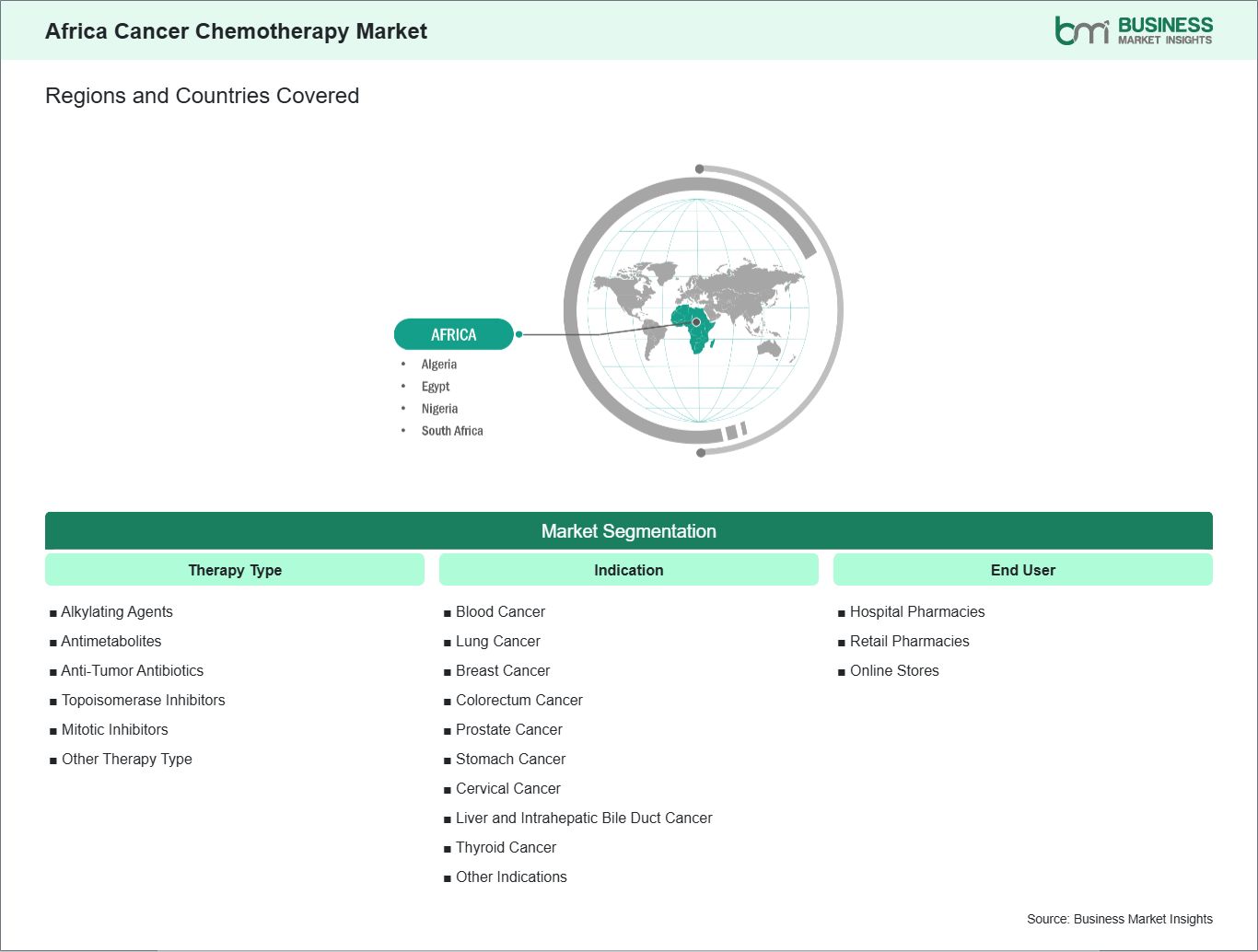Viewport: 1258px width, 952px height.
Task: Select the AFRICA region label pill
Action: (x=453, y=334)
